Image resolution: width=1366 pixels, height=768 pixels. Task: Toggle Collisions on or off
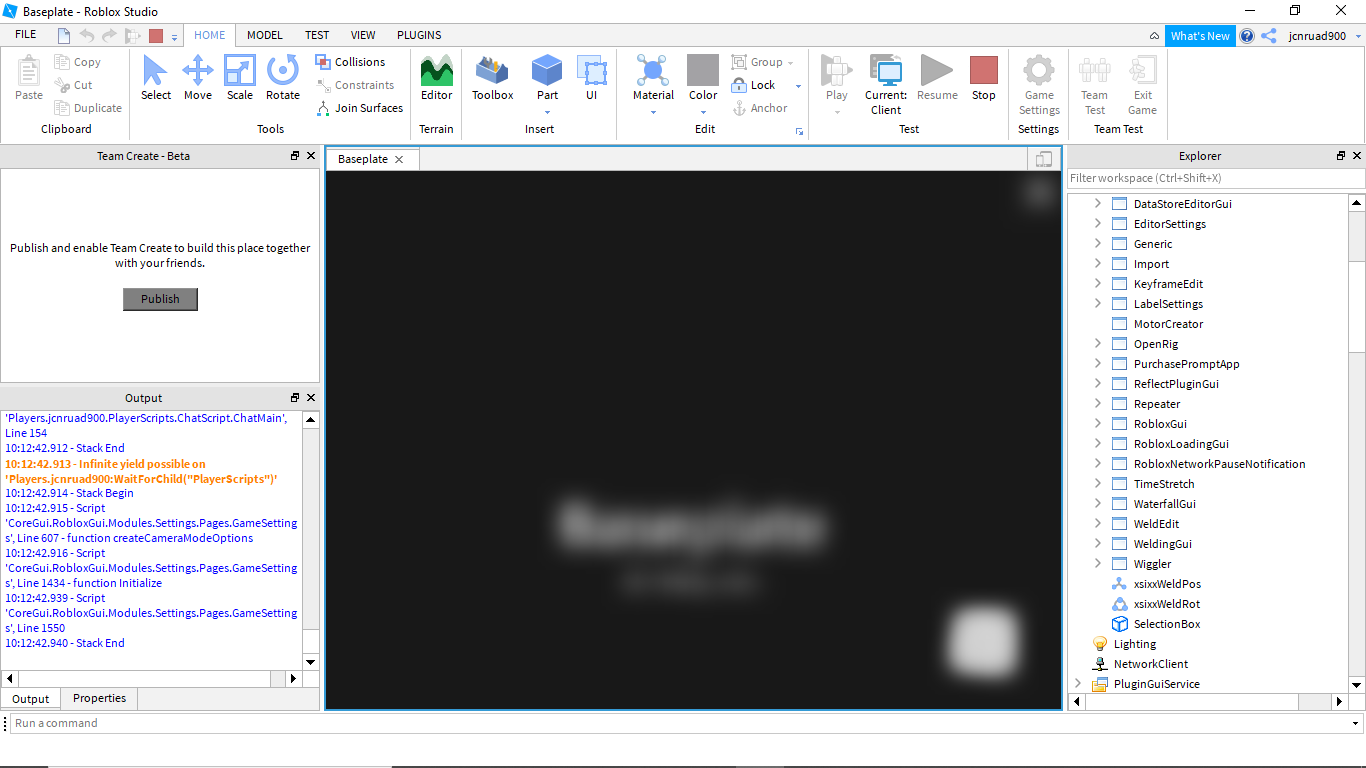tap(350, 62)
